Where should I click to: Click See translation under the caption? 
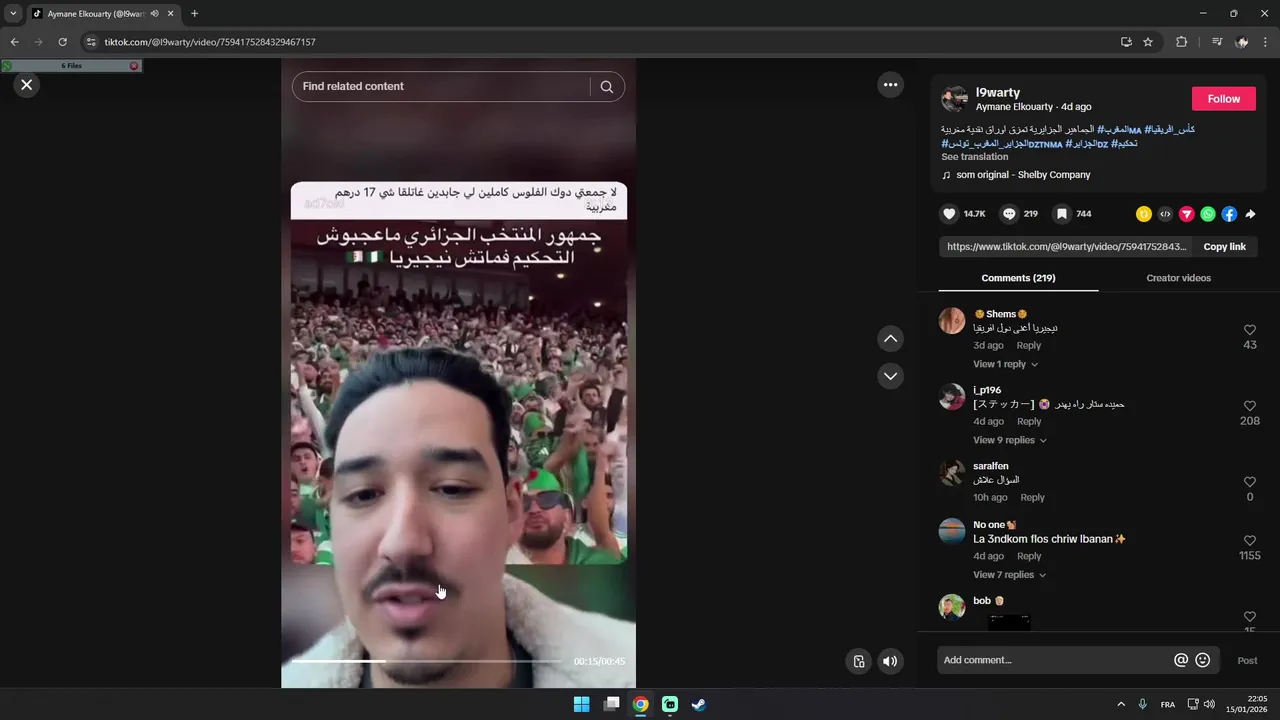click(x=974, y=157)
